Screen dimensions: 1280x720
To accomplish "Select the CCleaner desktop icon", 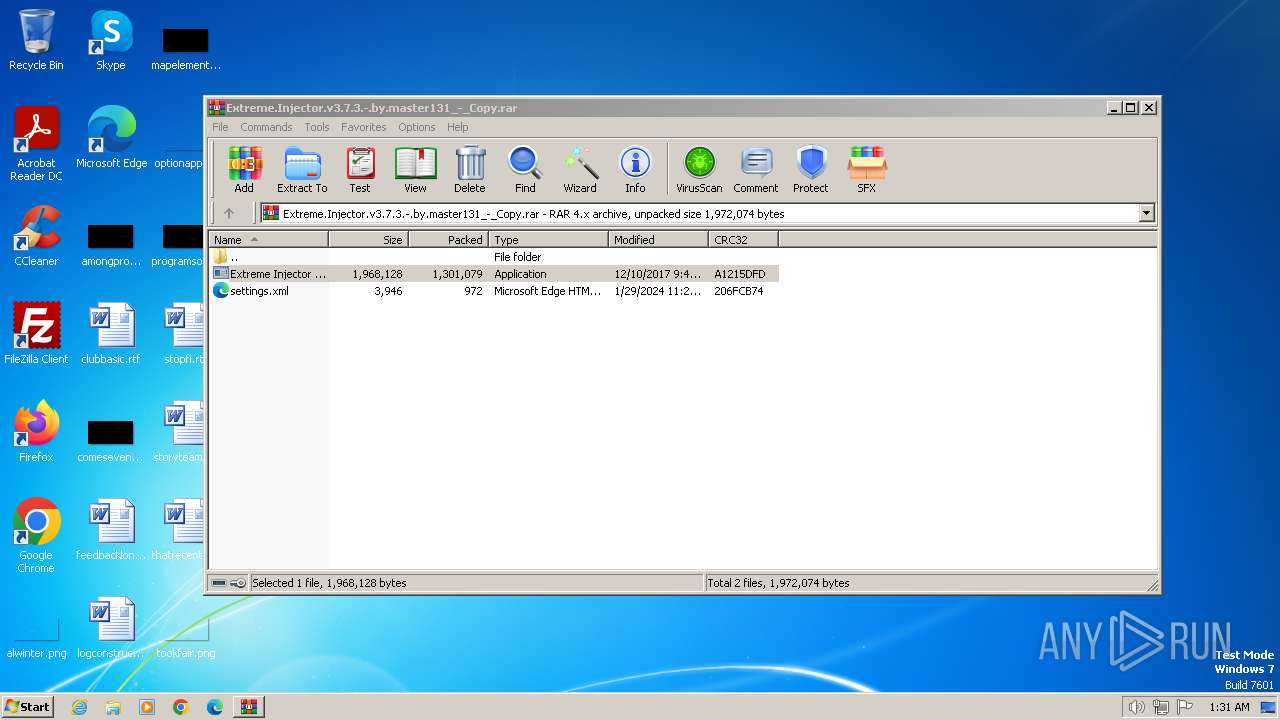I will [36, 236].
